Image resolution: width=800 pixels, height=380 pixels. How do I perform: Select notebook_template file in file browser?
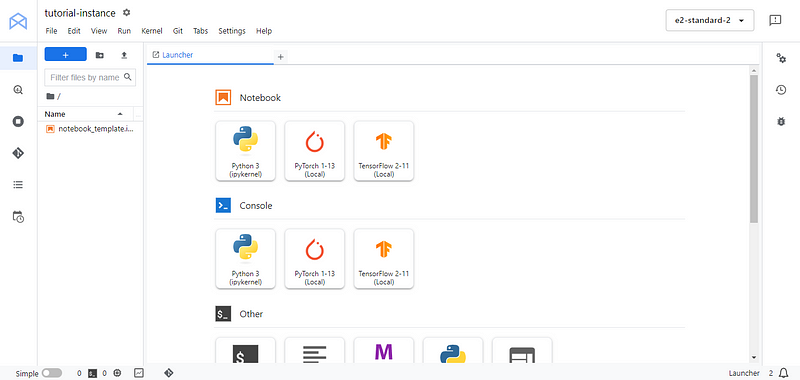[90, 129]
